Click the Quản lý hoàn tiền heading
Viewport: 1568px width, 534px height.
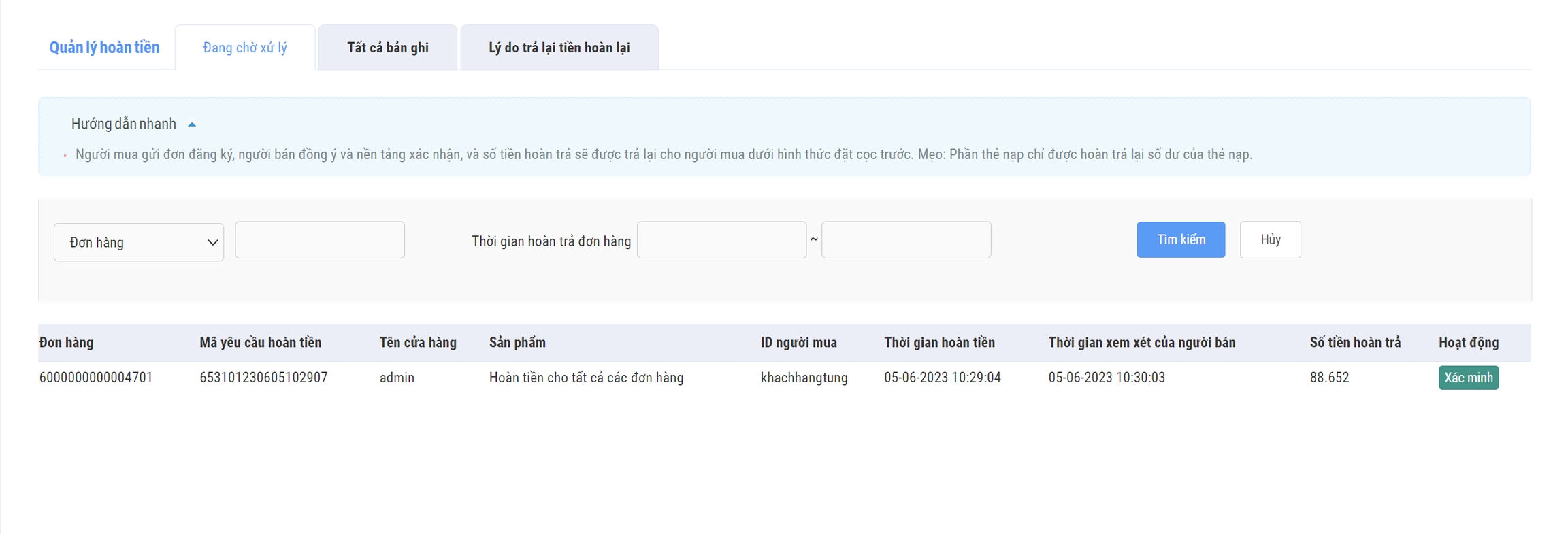pyautogui.click(x=104, y=48)
